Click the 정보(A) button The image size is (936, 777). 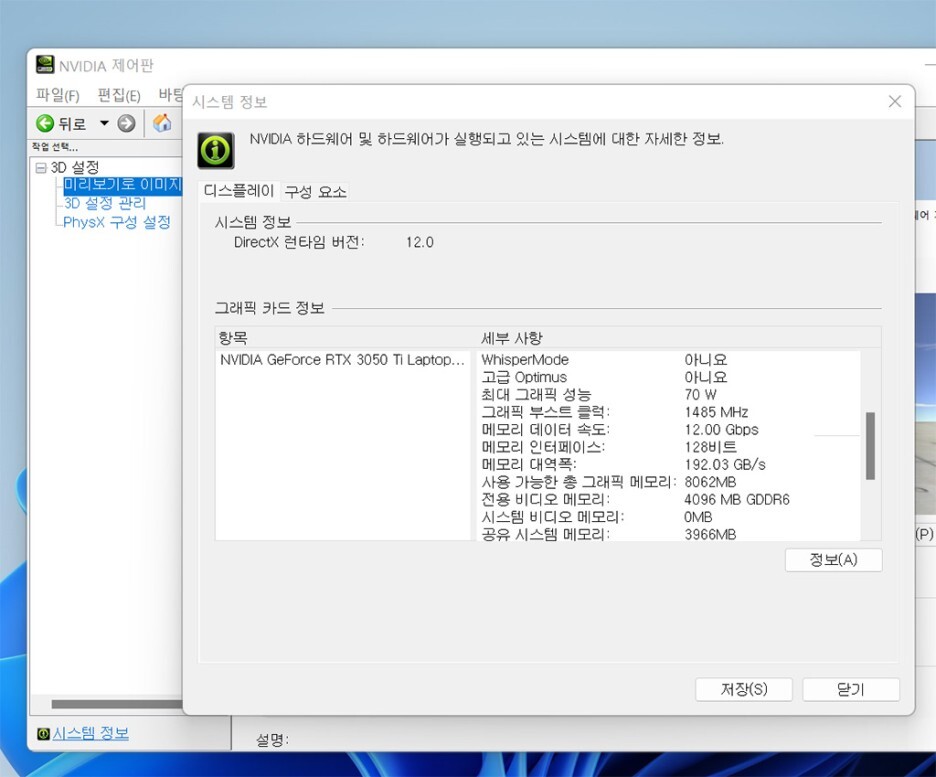point(833,560)
